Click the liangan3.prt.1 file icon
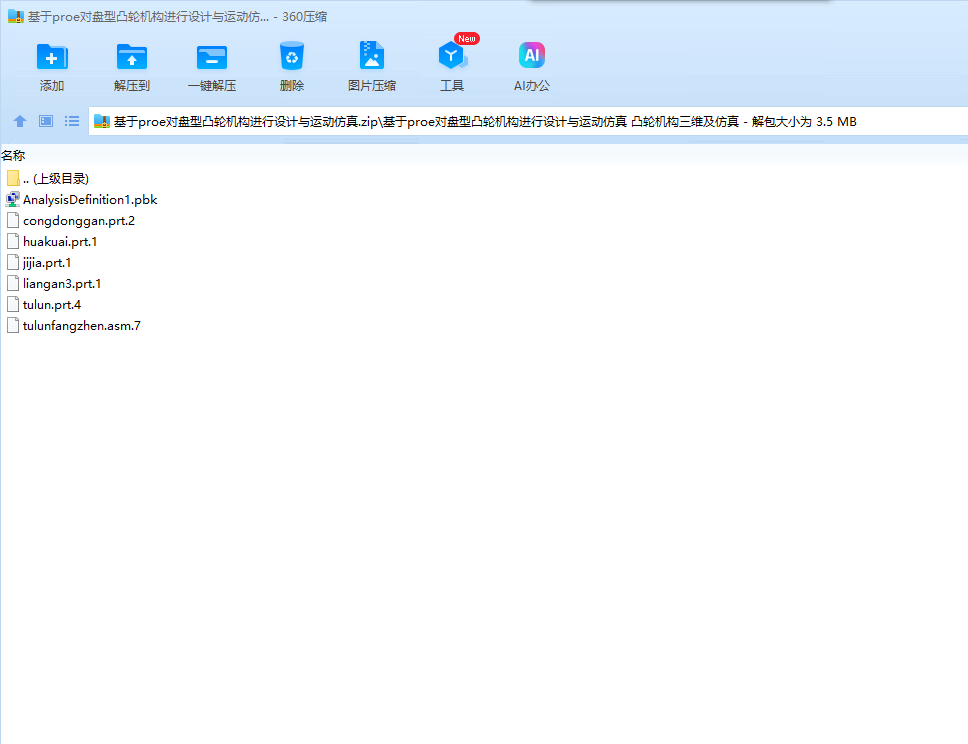The height and width of the screenshot is (744, 968). click(x=12, y=283)
